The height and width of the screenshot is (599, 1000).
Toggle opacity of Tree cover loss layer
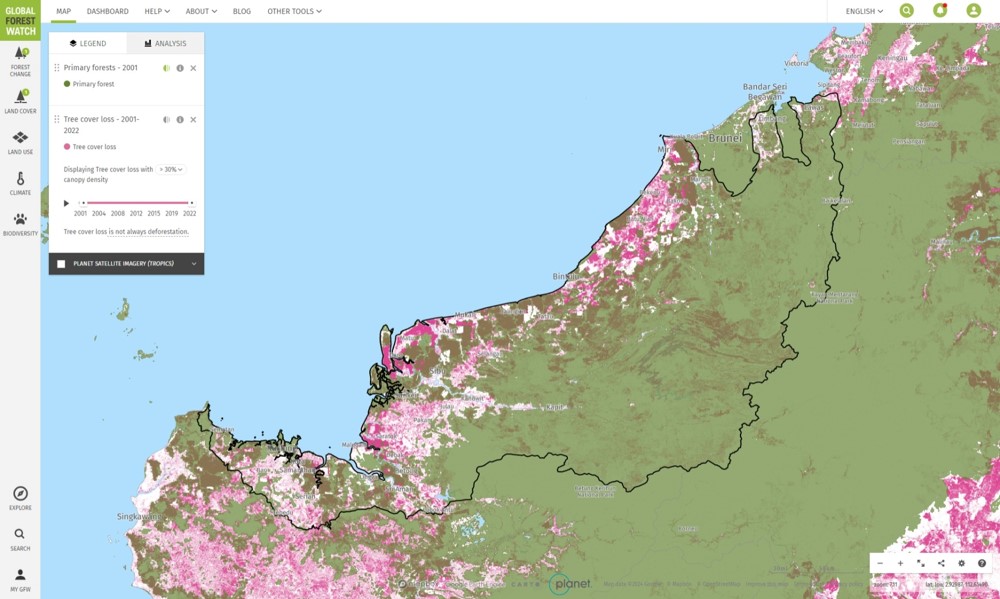click(x=167, y=119)
